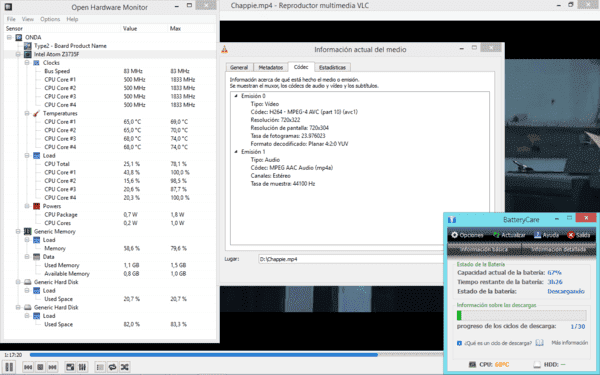Click the ONDA computer icon in tree

click(19, 37)
